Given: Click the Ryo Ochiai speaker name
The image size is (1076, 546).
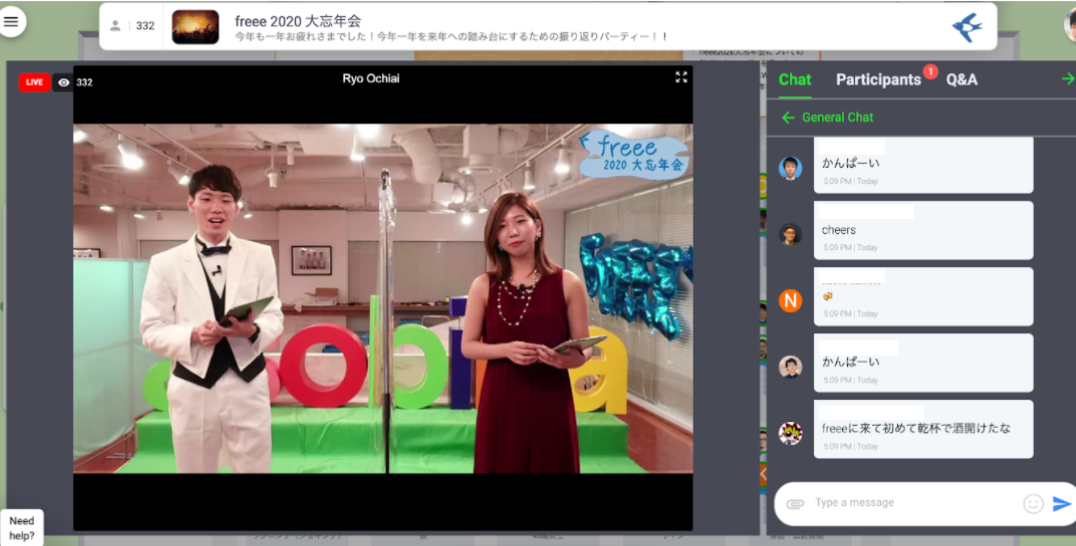Looking at the screenshot, I should click(x=371, y=79).
